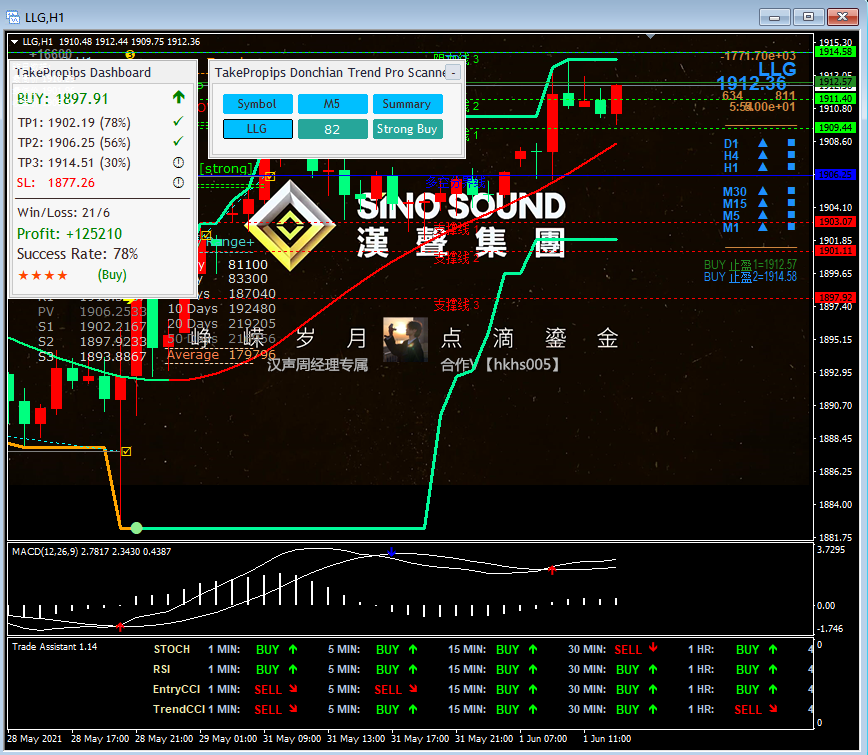This screenshot has width=868, height=755.
Task: Click the light green dot on the Donchian line
Action: pos(137,528)
